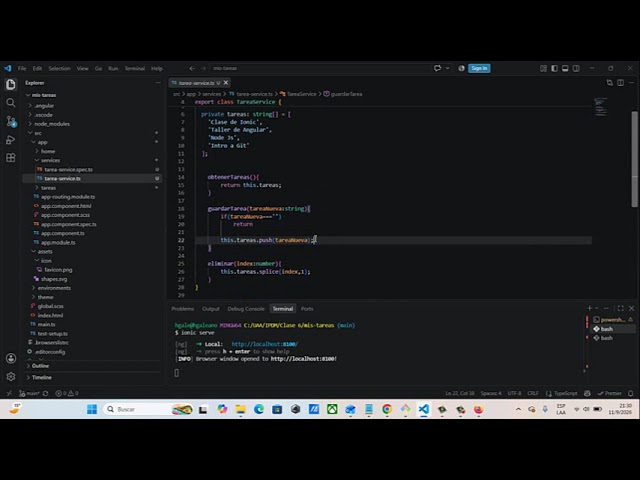This screenshot has width=640, height=480.
Task: Open the new terminal dropdown arrow
Action: (x=597, y=308)
